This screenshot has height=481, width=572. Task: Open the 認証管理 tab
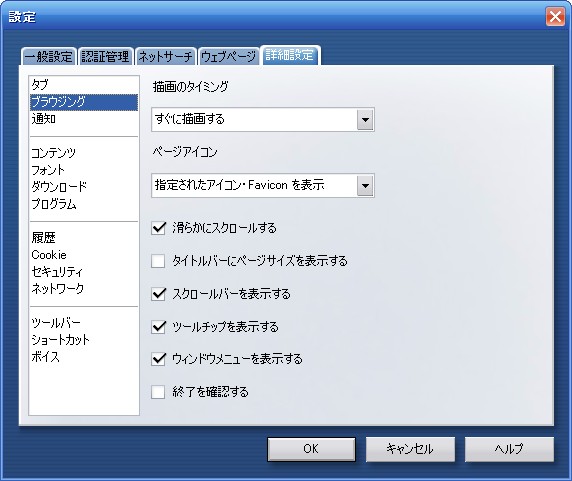(105, 57)
